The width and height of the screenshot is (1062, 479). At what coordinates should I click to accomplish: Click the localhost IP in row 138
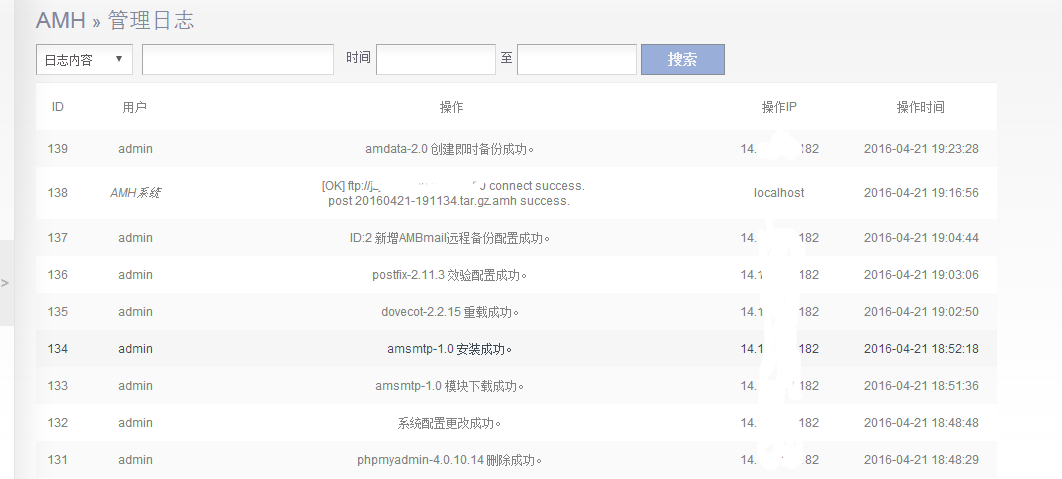(779, 193)
